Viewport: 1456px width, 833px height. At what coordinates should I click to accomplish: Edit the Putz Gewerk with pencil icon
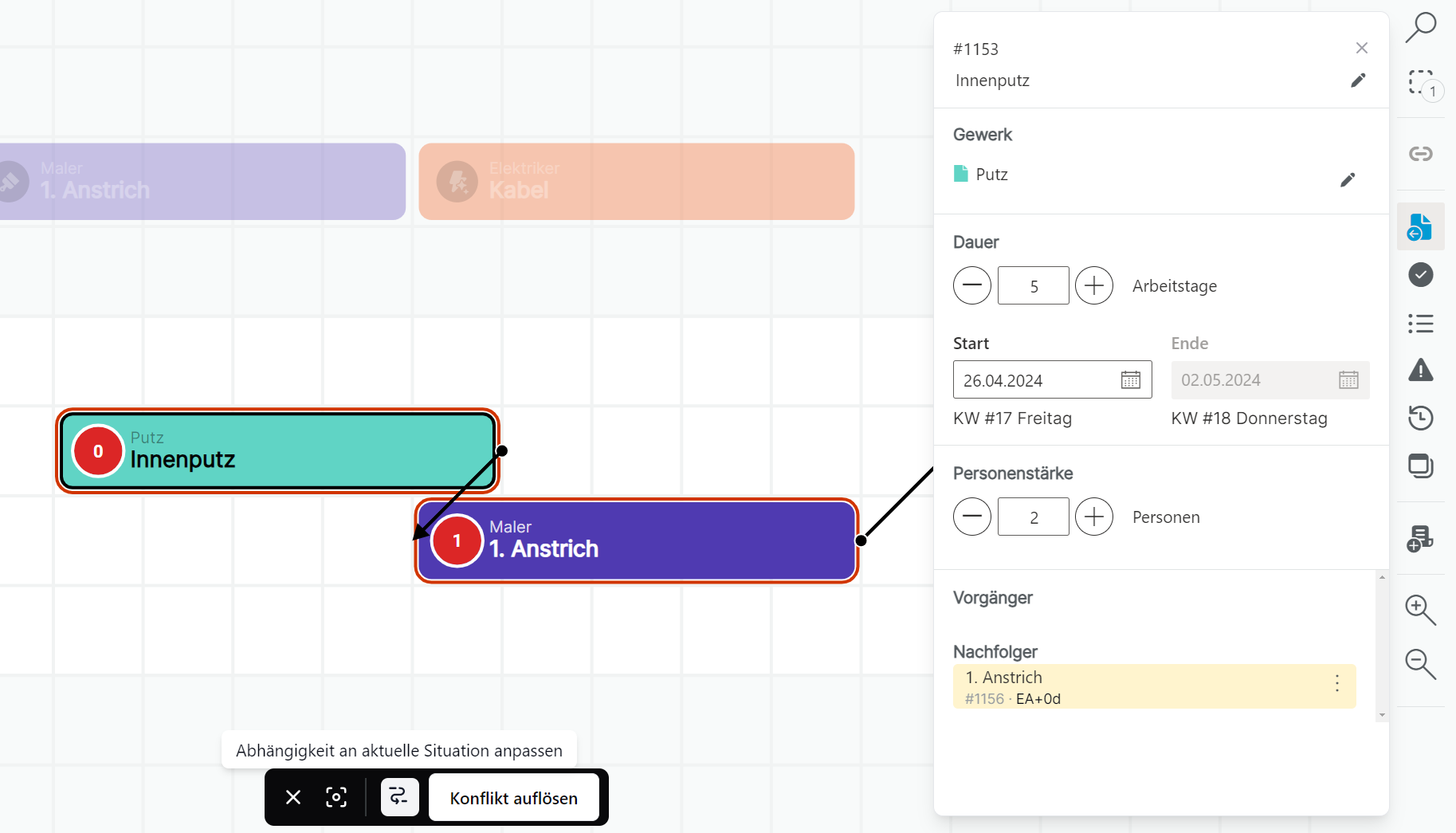(x=1347, y=180)
